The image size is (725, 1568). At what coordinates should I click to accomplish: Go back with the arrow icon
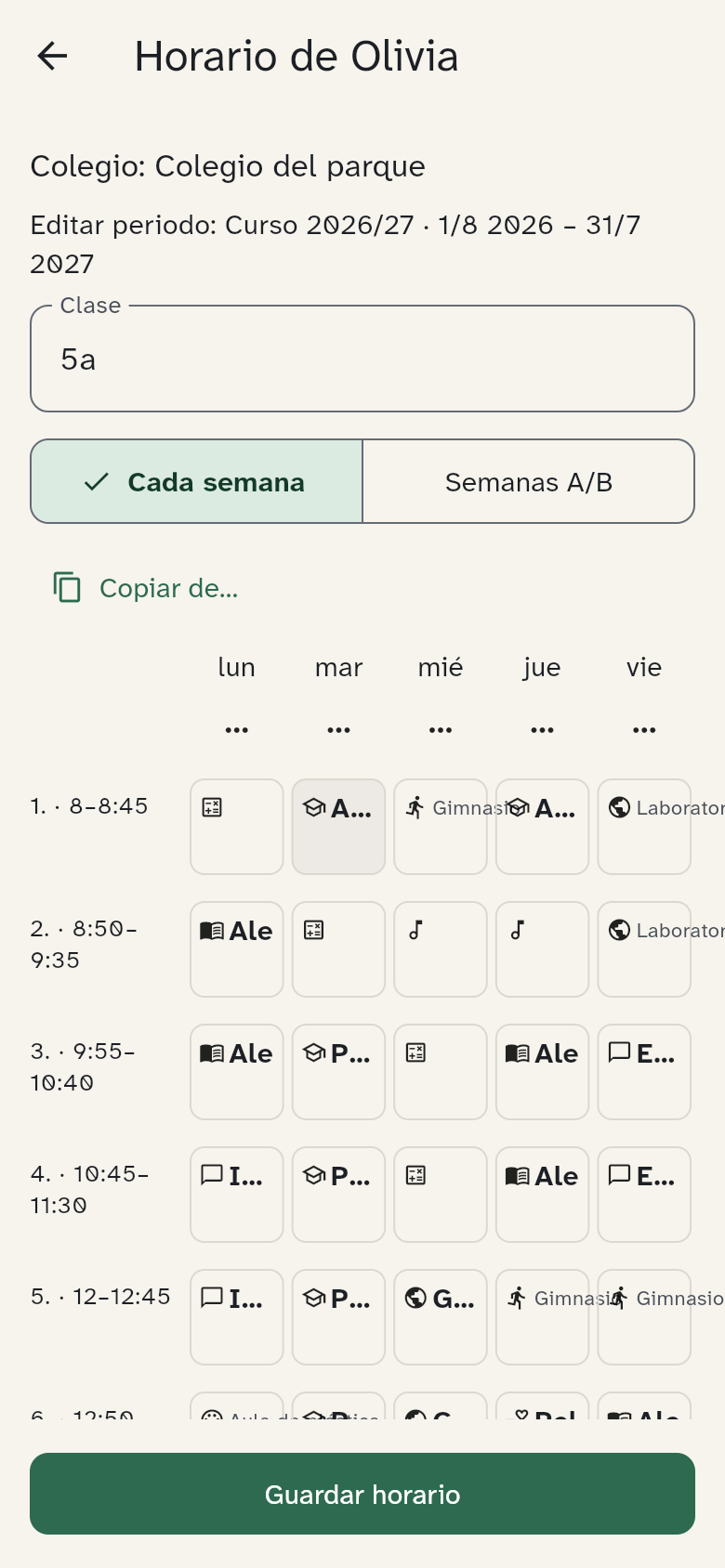[x=52, y=57]
